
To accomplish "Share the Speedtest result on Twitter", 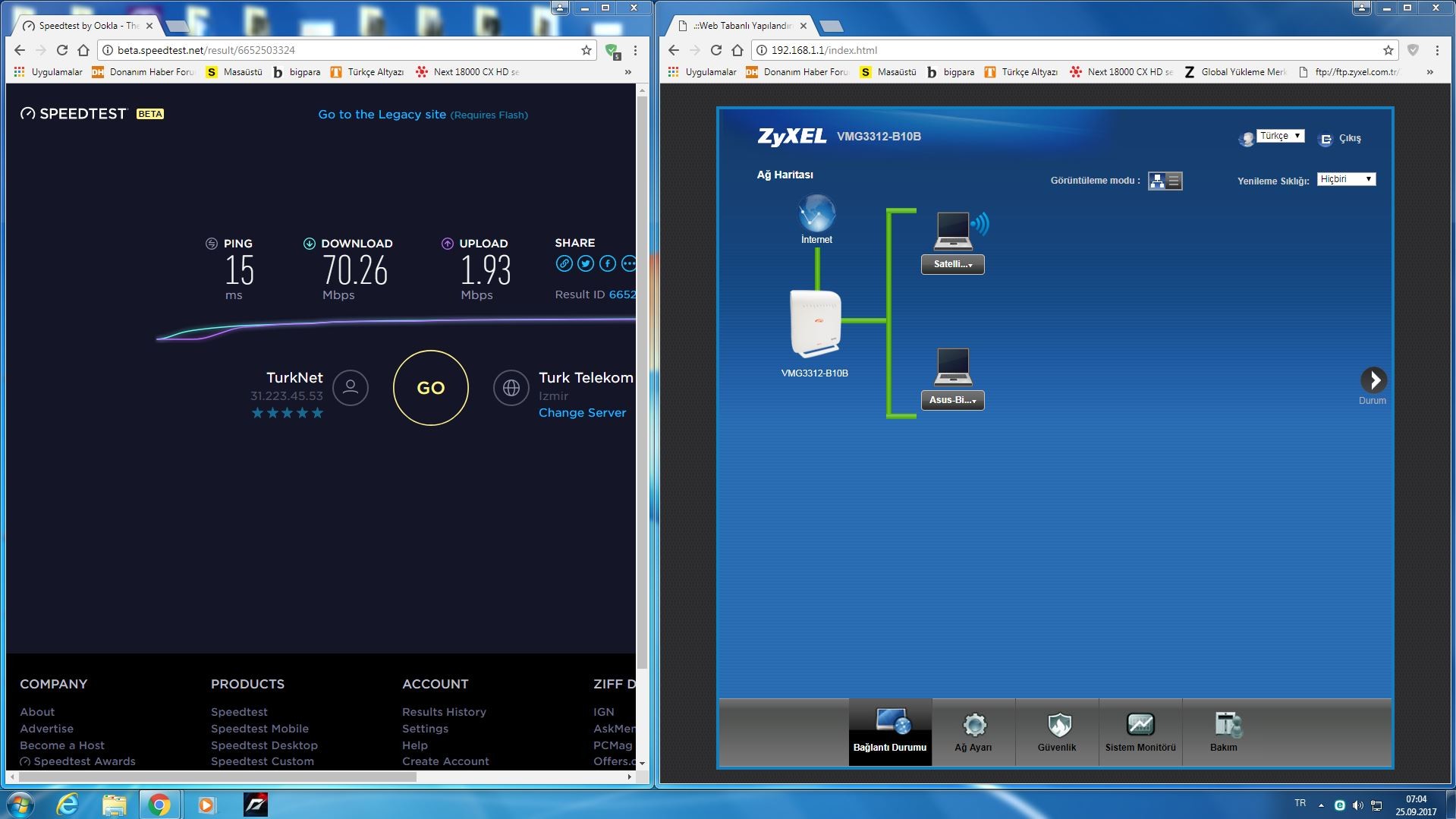I will coord(586,263).
